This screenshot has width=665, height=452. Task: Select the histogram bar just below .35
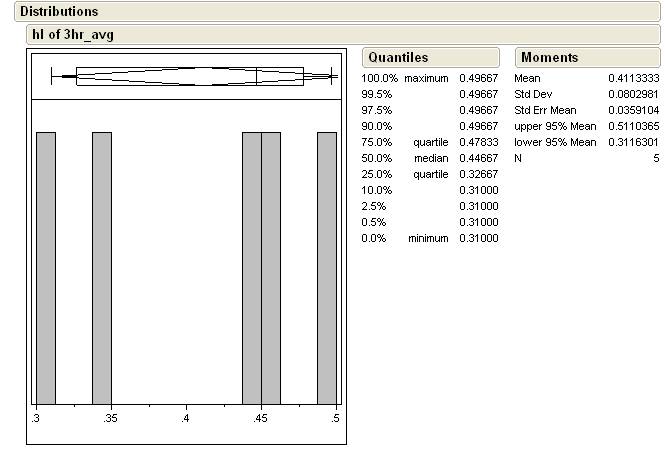102,266
